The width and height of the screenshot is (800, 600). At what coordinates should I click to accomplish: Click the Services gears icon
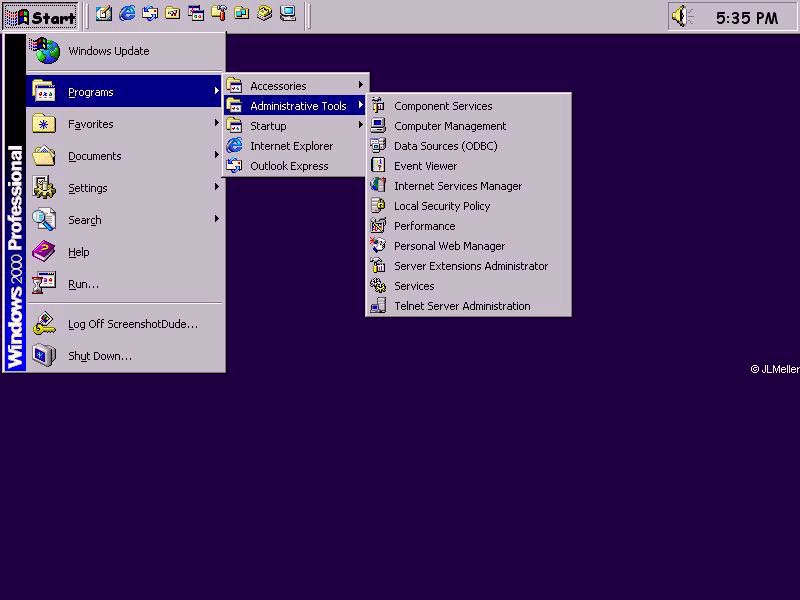(x=378, y=286)
